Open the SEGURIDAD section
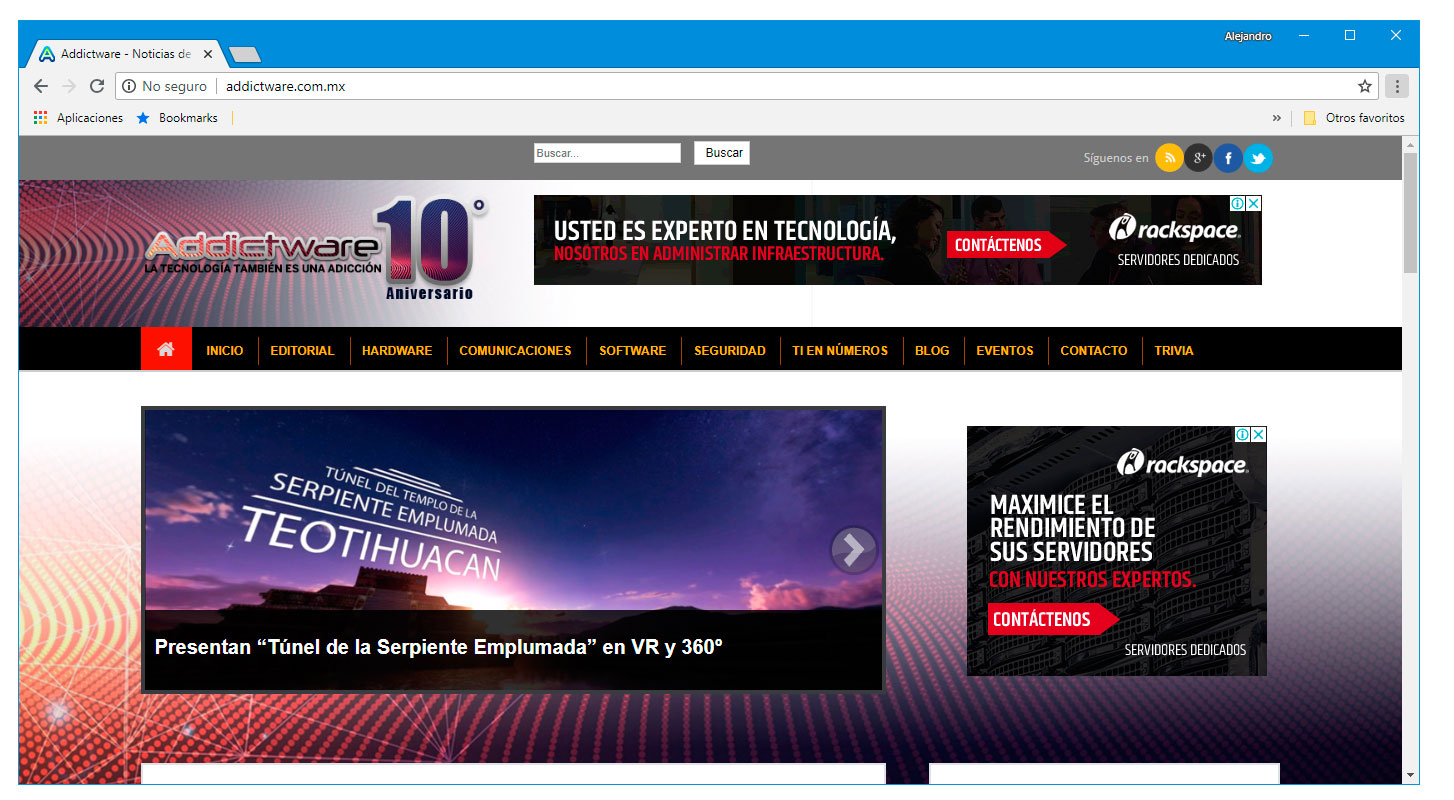The width and height of the screenshot is (1454, 800). (730, 350)
